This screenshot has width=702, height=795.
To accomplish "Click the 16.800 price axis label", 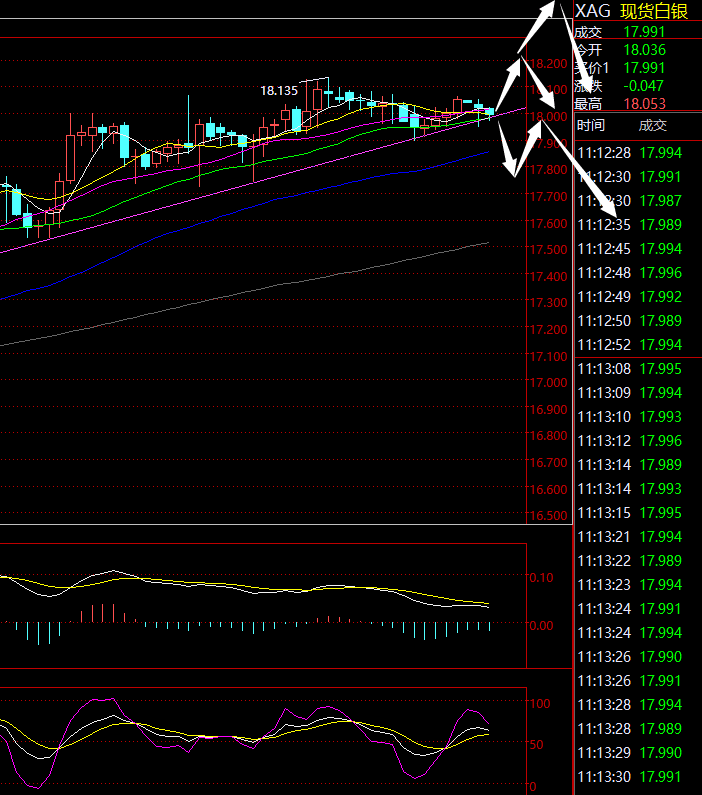I will (549, 436).
